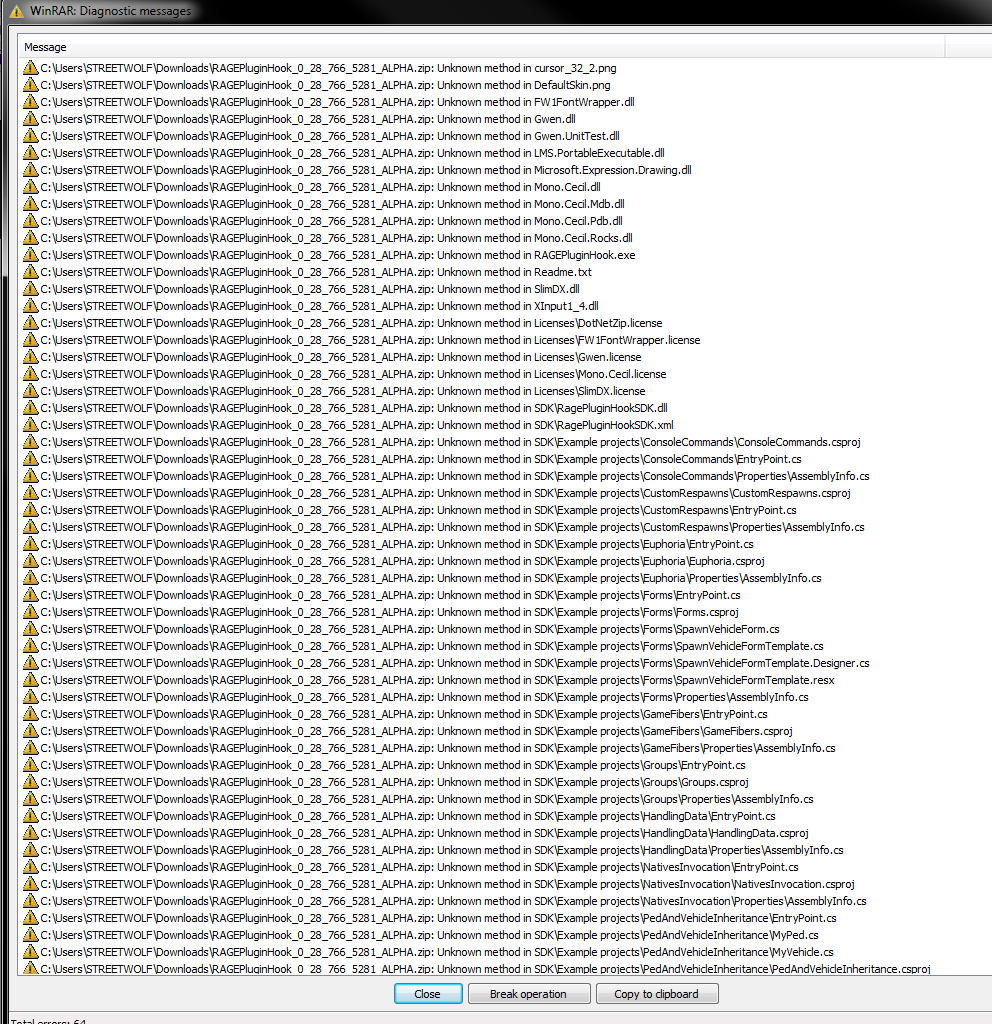Select message for NativesInvocation.csproj
The image size is (992, 1024).
pos(447,884)
